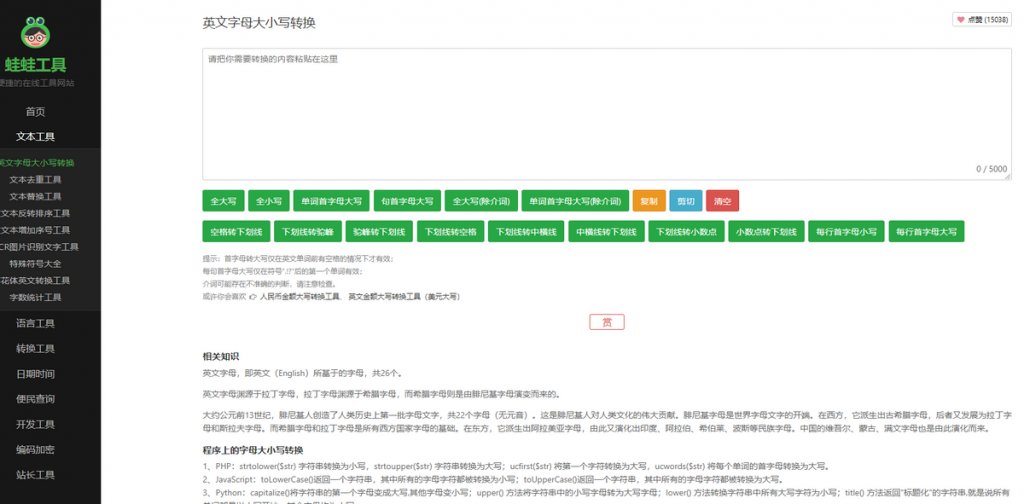Click 单词首字母大写 button
The height and width of the screenshot is (504, 1024).
332,201
